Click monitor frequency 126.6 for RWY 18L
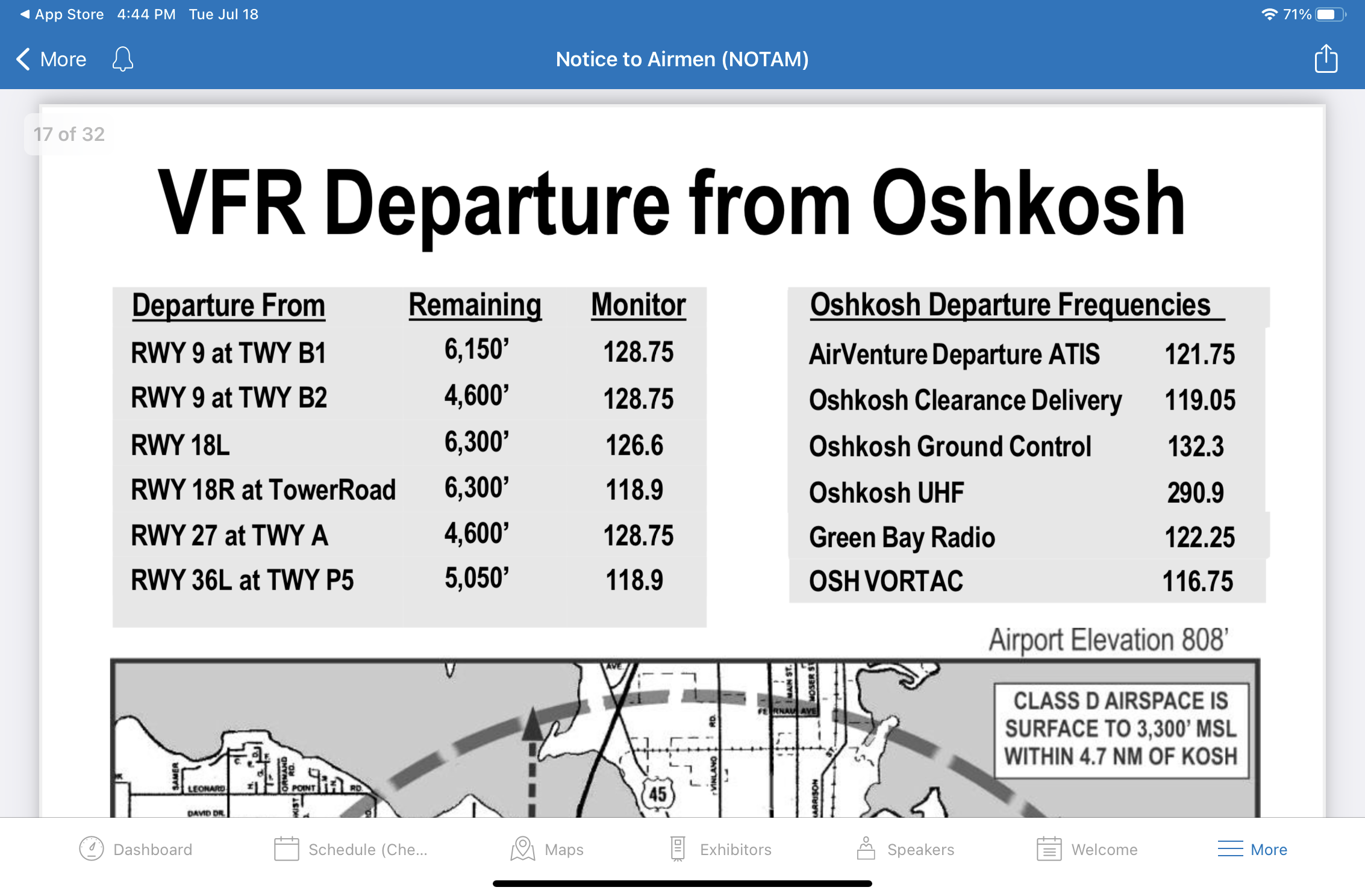This screenshot has width=1365, height=896. (x=634, y=446)
